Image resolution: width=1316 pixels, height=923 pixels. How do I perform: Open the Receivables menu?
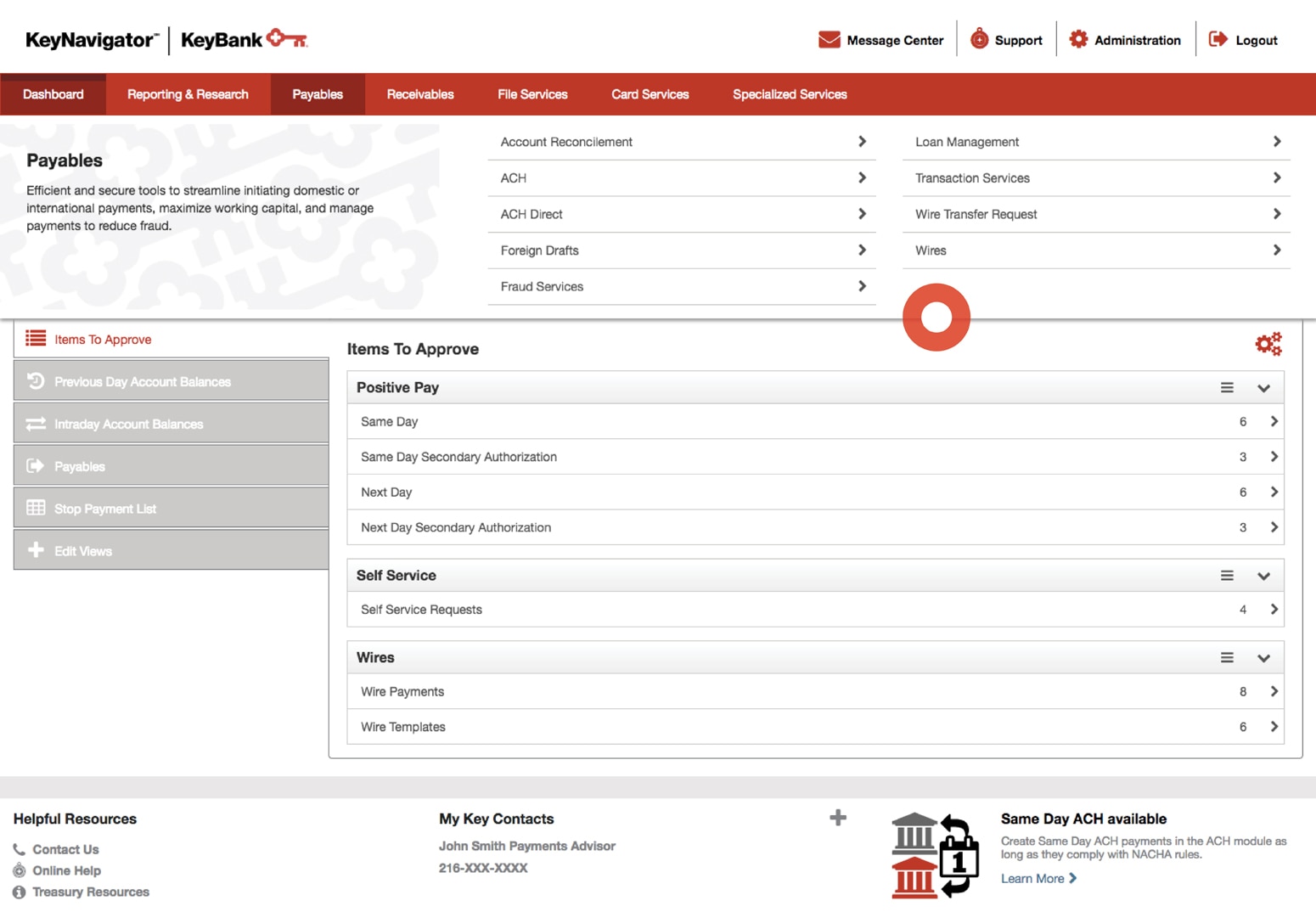click(x=420, y=94)
